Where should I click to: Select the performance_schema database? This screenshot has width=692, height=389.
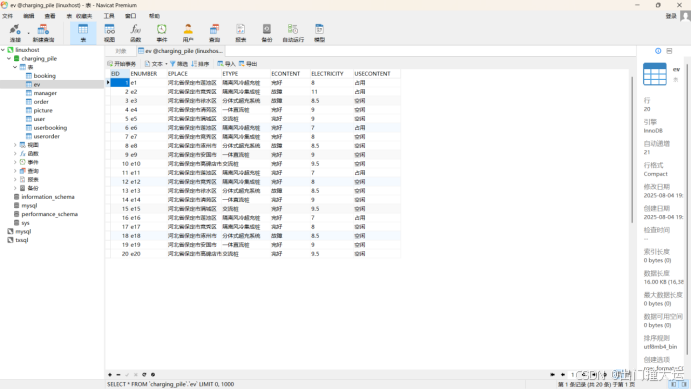click(x=49, y=214)
